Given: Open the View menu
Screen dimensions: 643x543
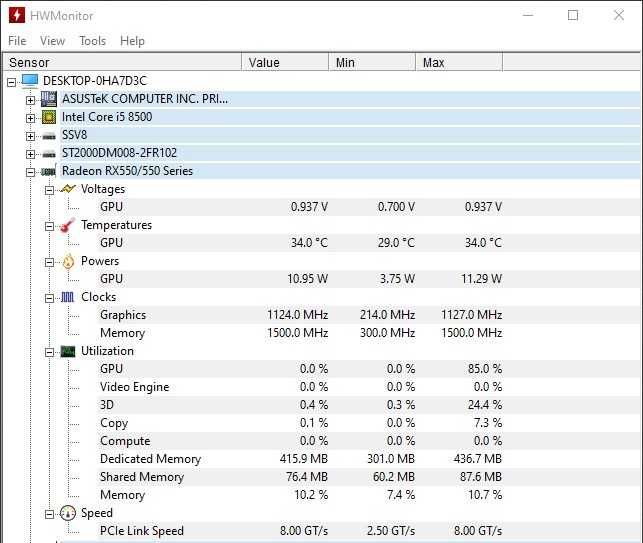Looking at the screenshot, I should (x=52, y=41).
